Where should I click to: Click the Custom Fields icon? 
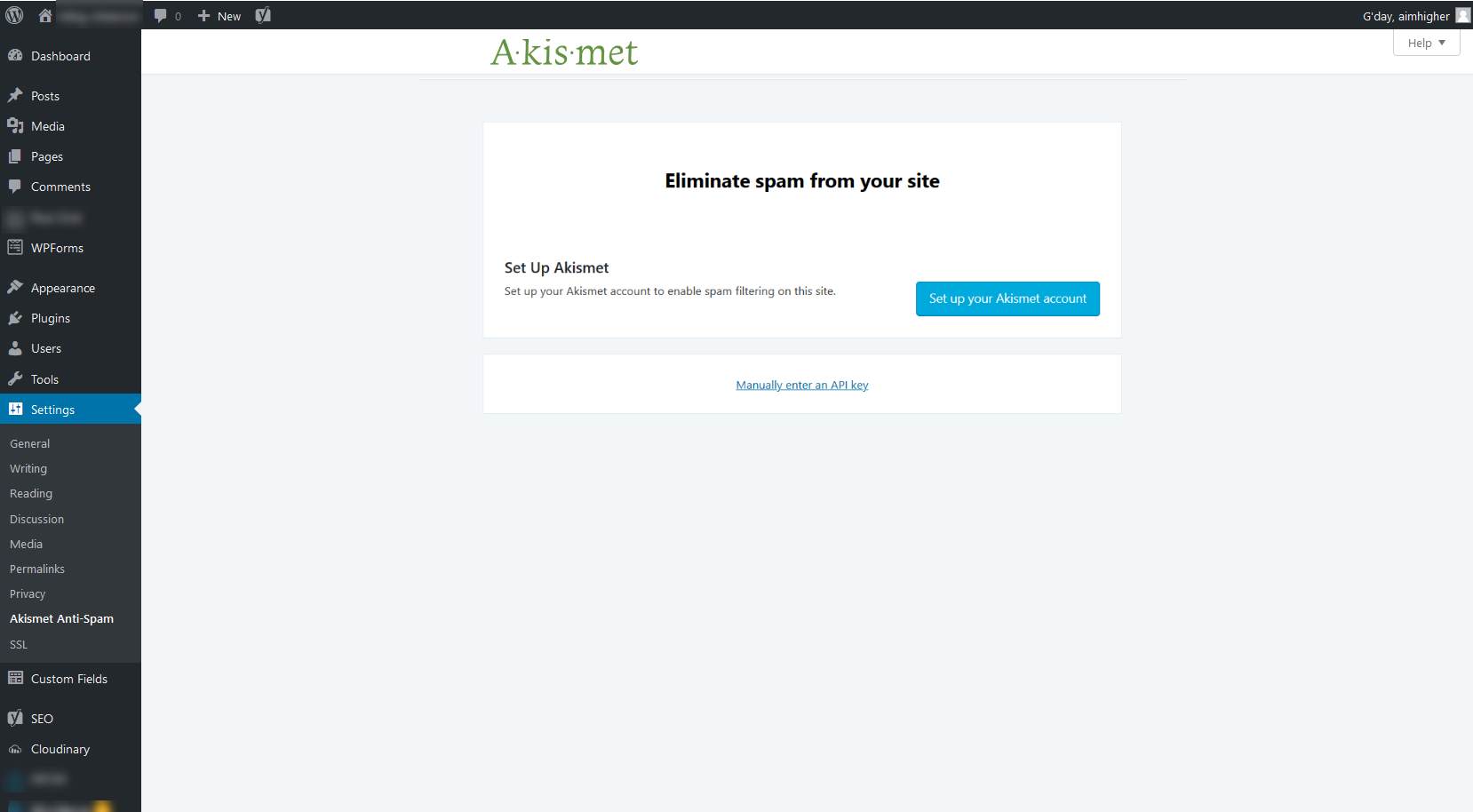[15, 678]
